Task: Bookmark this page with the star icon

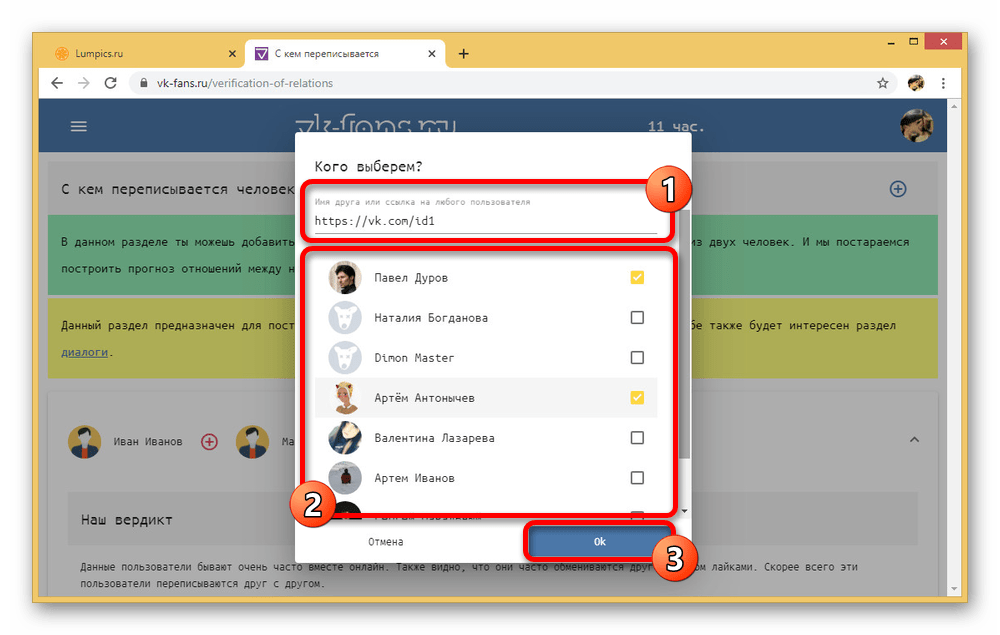Action: pyautogui.click(x=883, y=83)
